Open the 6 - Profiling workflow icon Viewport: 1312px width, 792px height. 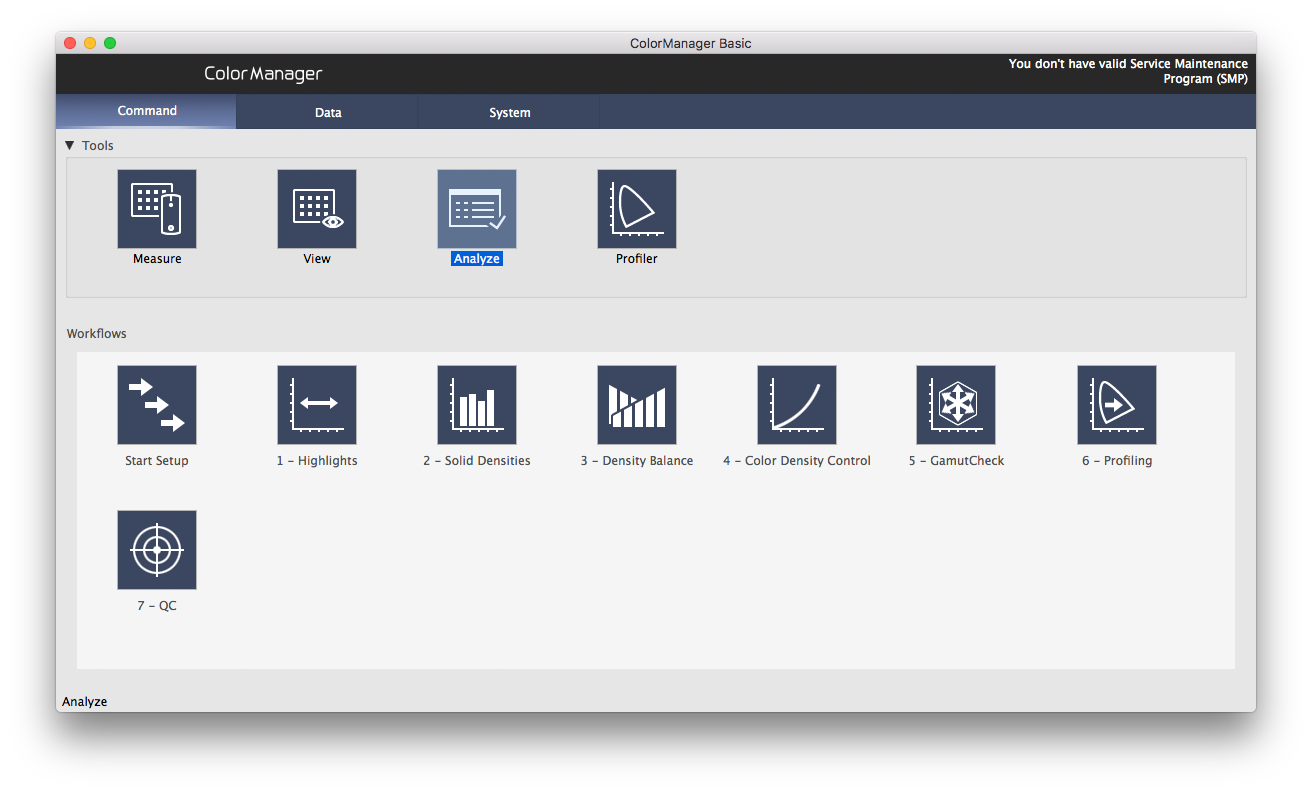pyautogui.click(x=1117, y=405)
